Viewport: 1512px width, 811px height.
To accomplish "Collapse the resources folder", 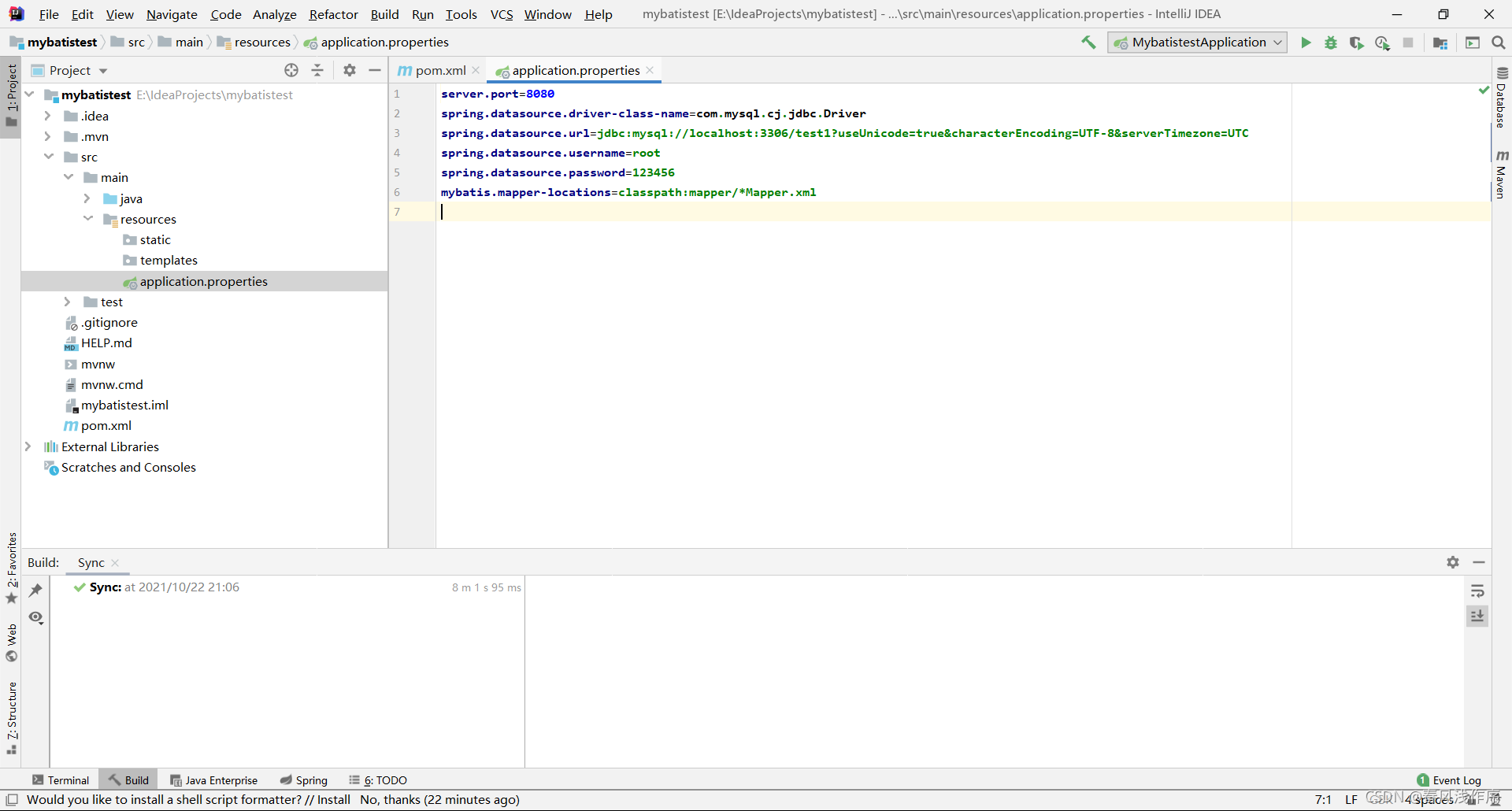I will 88,219.
